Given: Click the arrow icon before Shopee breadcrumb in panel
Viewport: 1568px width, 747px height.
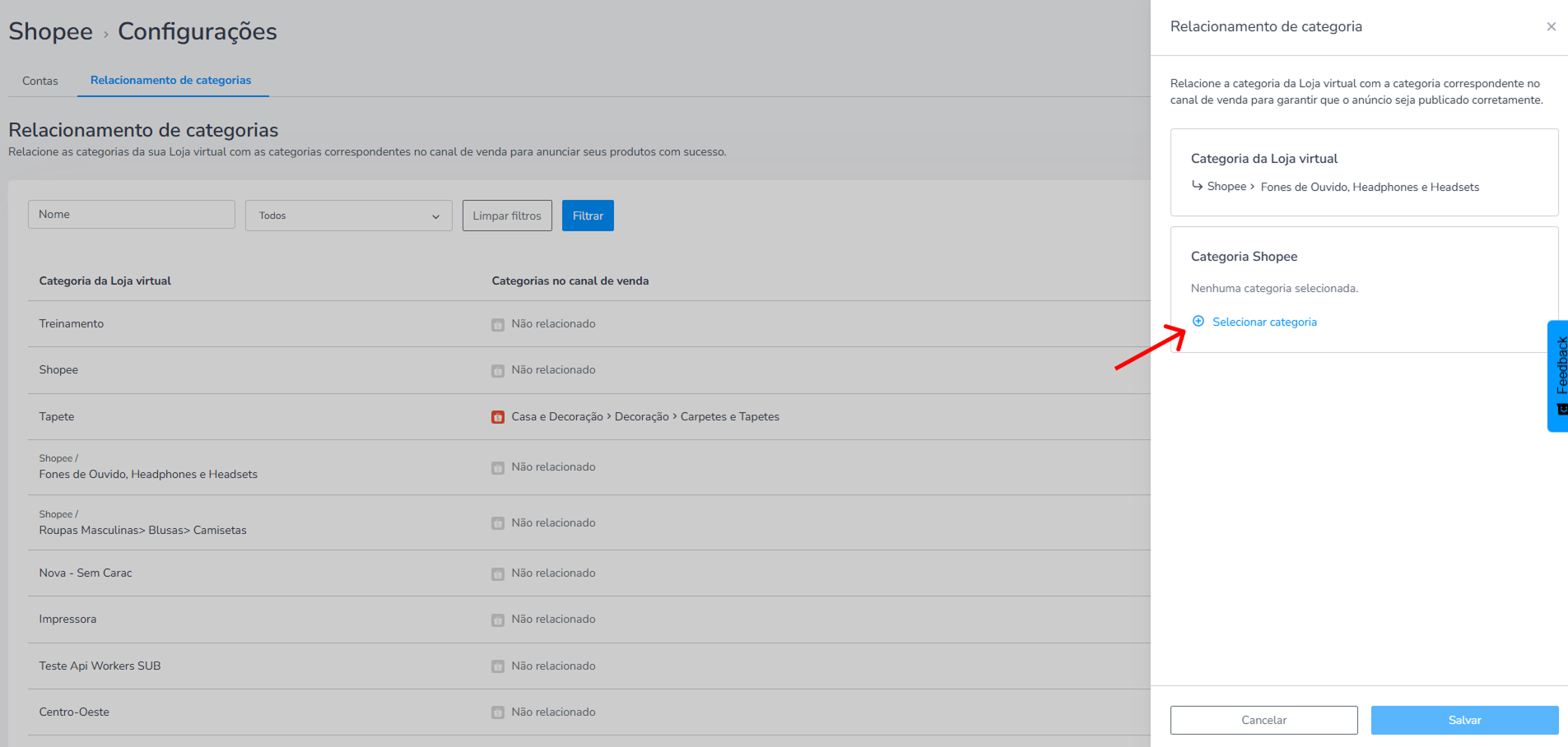Looking at the screenshot, I should (1197, 186).
